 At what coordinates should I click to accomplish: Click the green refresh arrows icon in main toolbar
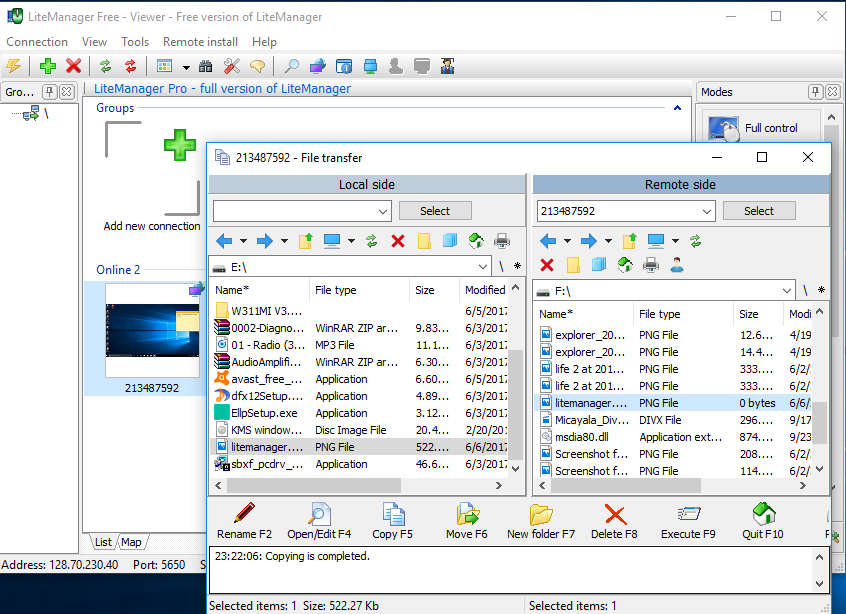105,66
